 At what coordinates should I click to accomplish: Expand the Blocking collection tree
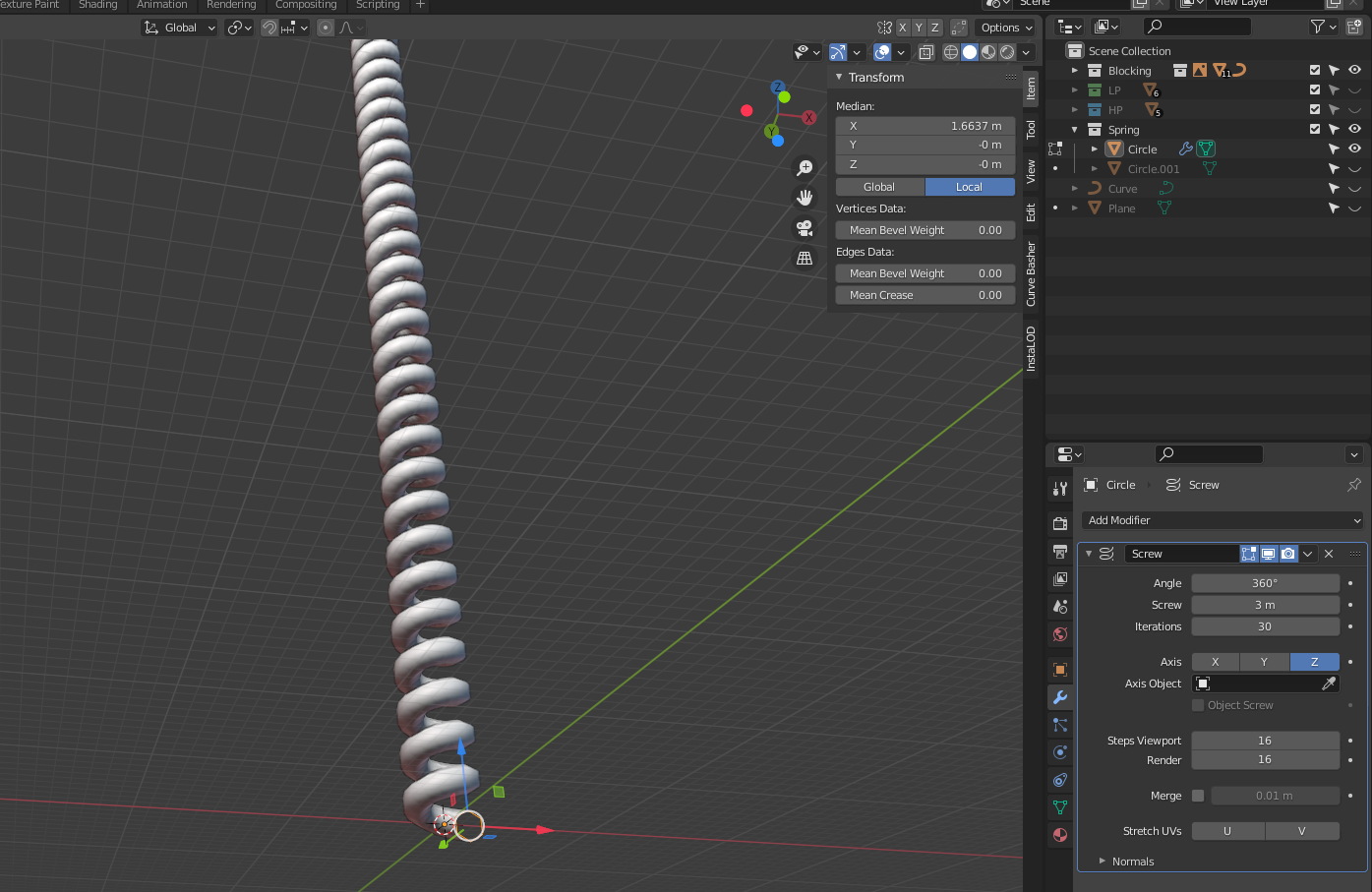point(1075,71)
